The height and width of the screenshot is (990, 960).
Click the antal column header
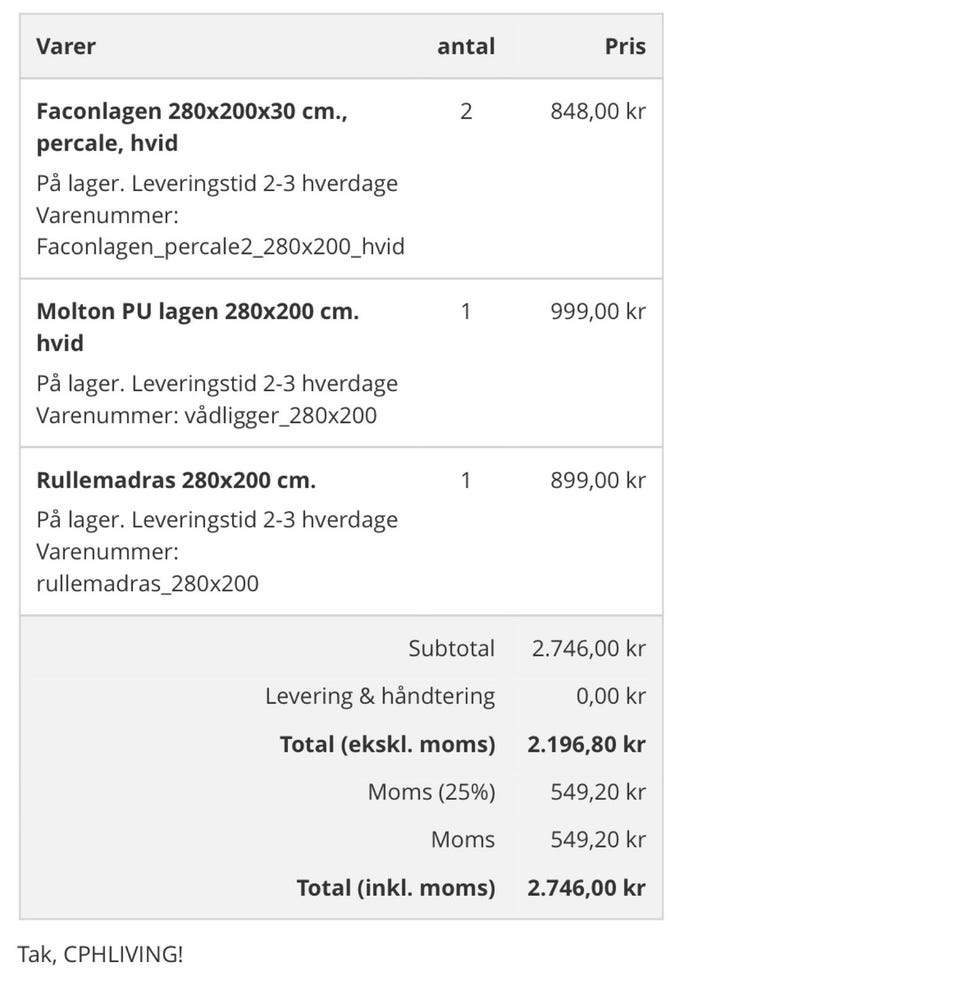(466, 46)
